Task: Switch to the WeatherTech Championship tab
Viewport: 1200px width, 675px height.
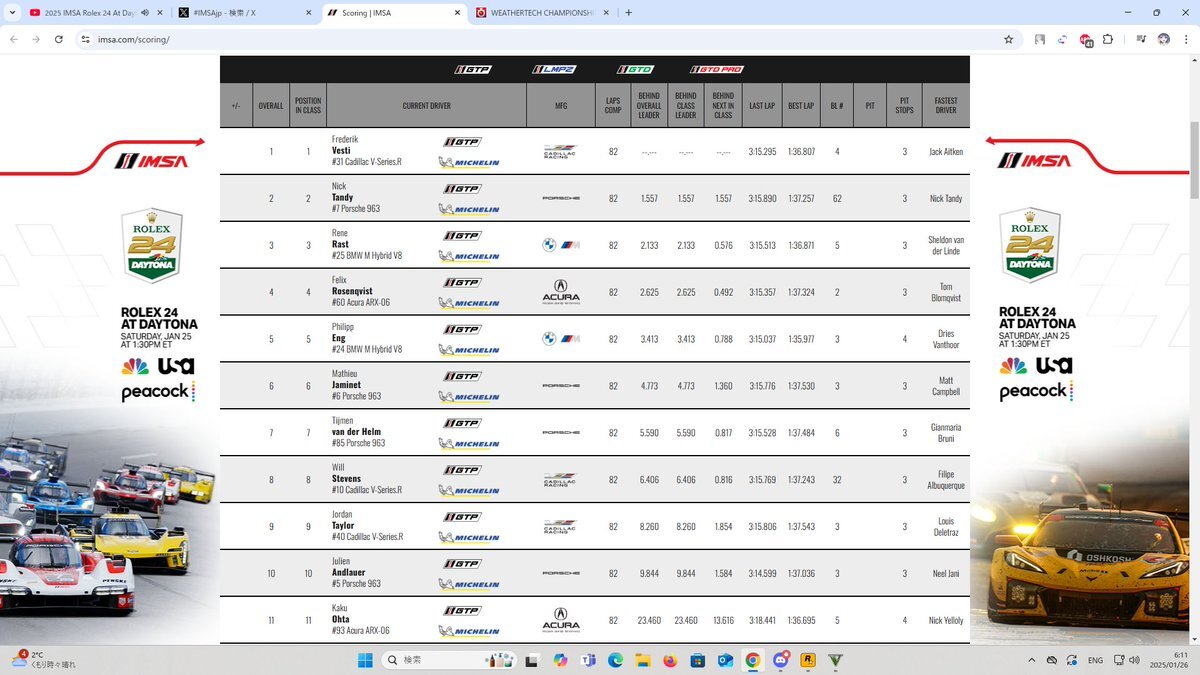Action: point(540,13)
